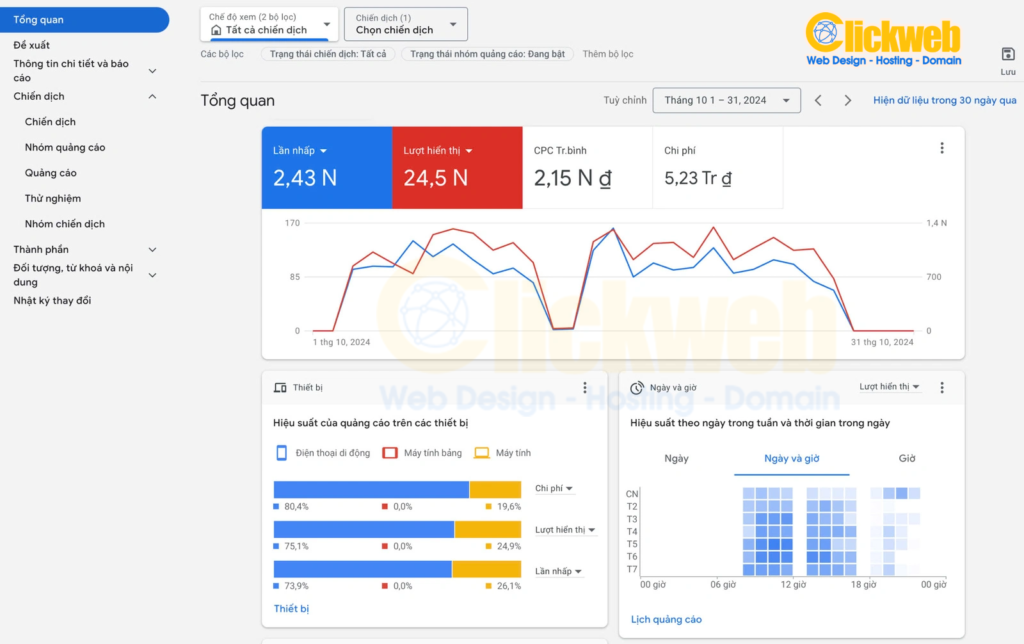Open the date range dropdown Tháng 10
The height and width of the screenshot is (644, 1024).
click(x=726, y=100)
